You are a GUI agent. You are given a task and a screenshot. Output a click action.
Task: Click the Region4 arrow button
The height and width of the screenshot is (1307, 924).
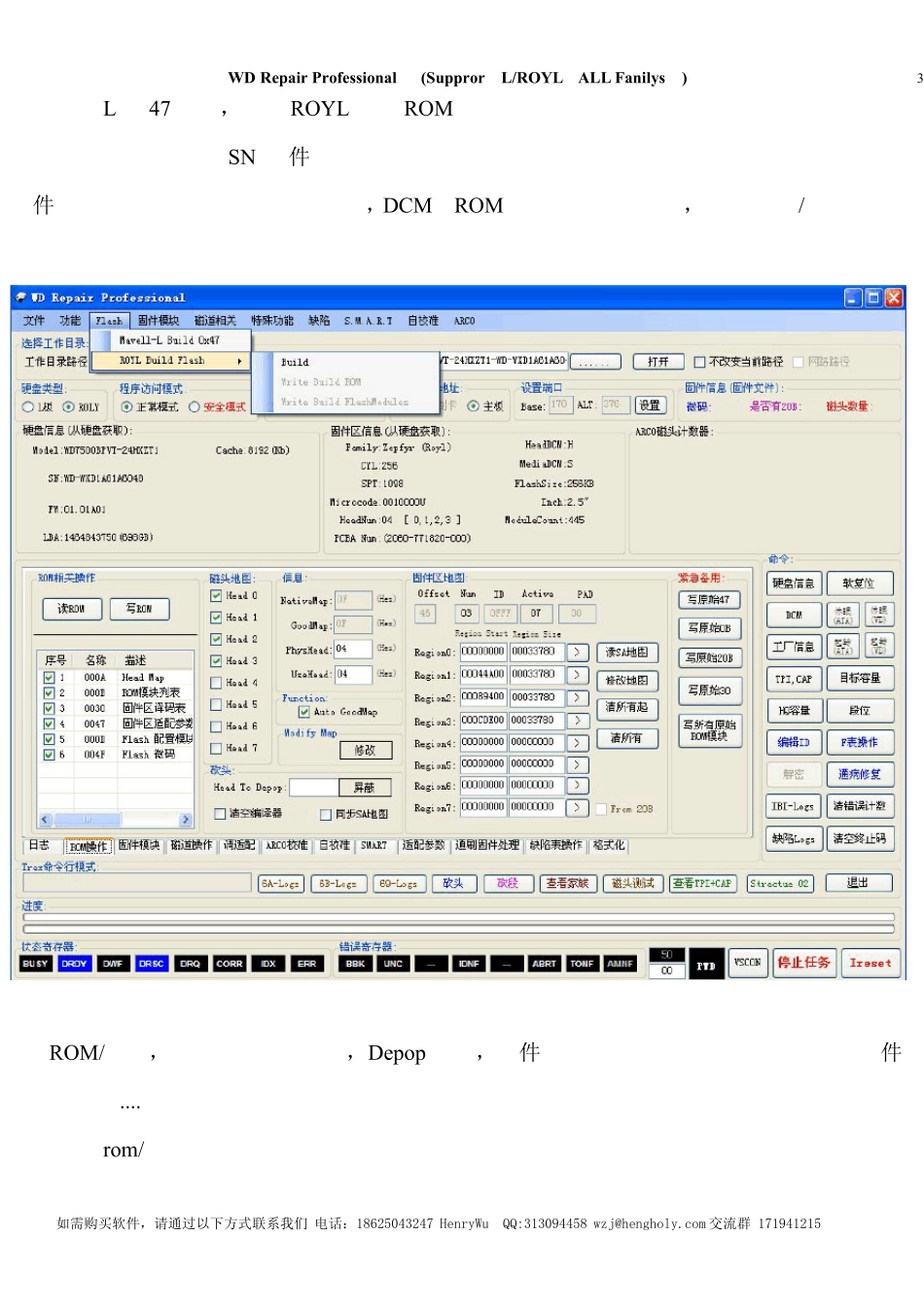point(577,743)
